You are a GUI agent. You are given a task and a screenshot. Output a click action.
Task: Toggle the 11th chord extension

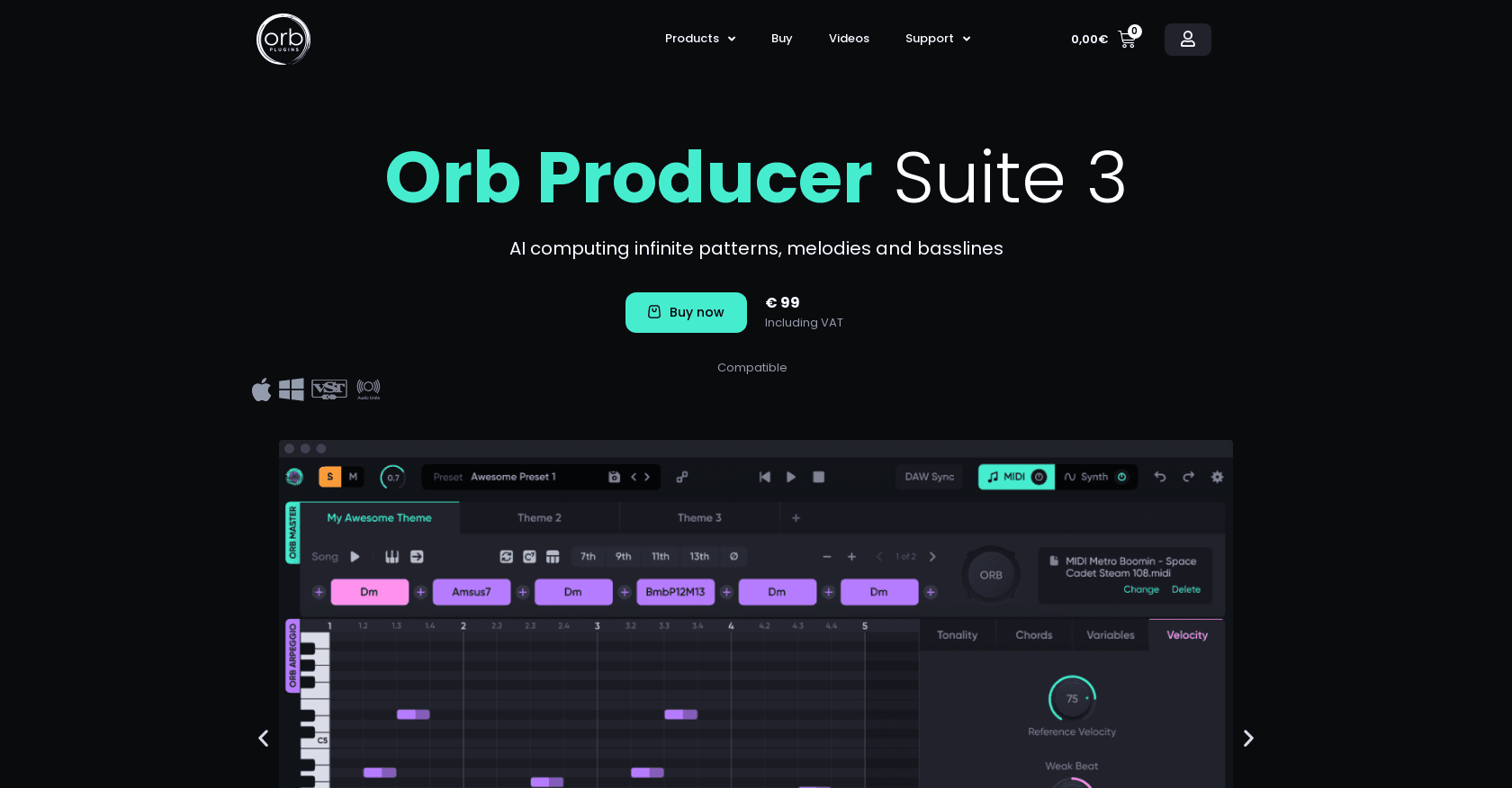(x=661, y=557)
